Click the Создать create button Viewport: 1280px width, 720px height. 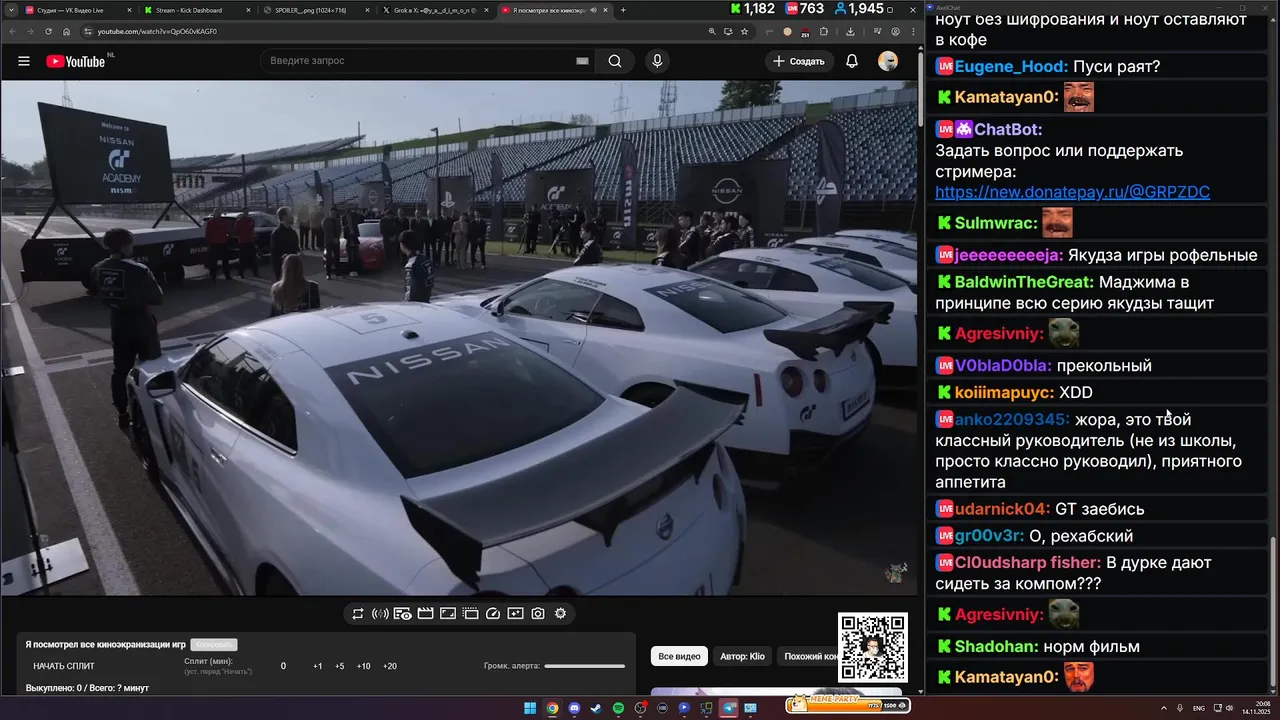[800, 61]
